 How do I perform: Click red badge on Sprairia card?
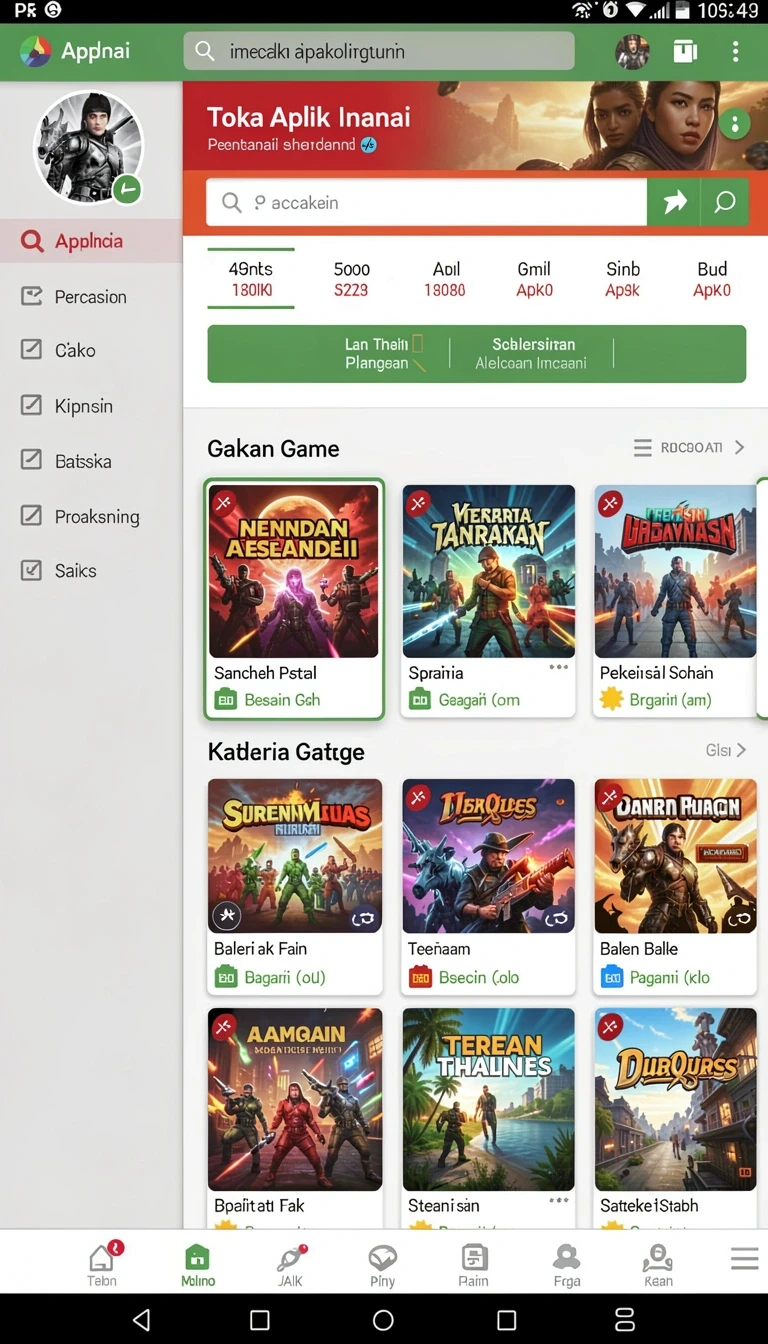coord(418,502)
